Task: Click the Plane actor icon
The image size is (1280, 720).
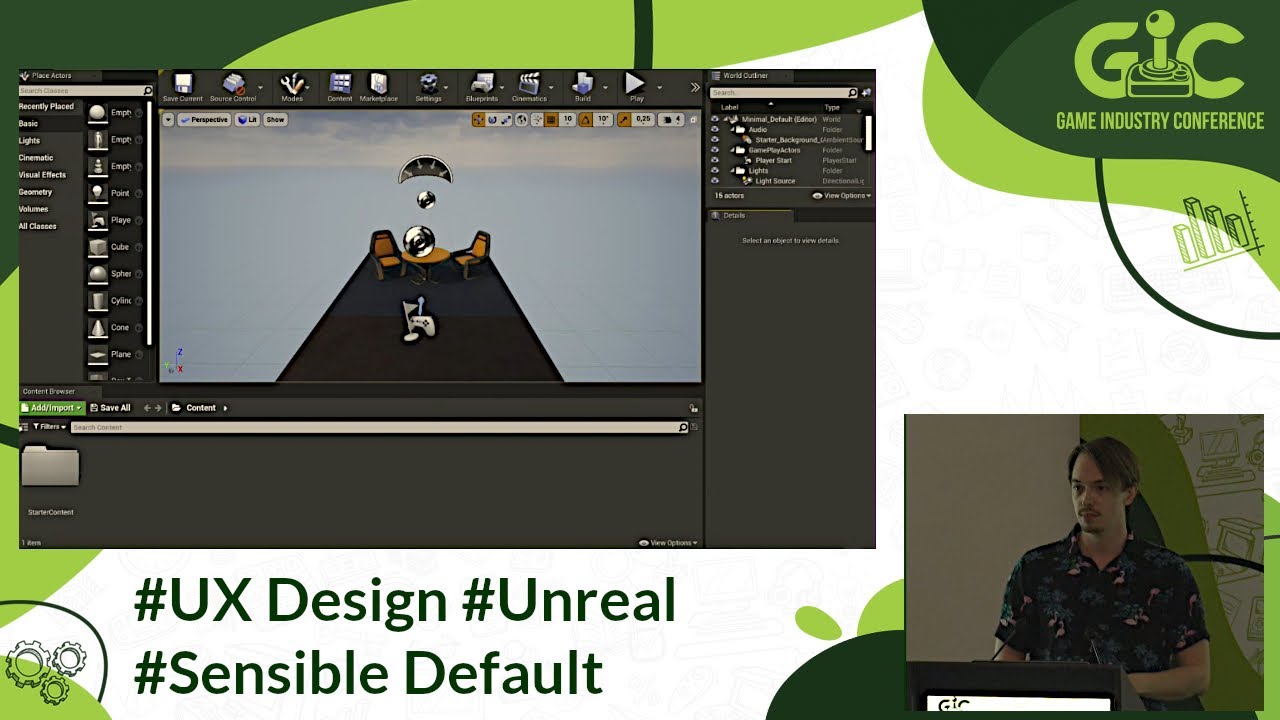Action: [x=97, y=355]
